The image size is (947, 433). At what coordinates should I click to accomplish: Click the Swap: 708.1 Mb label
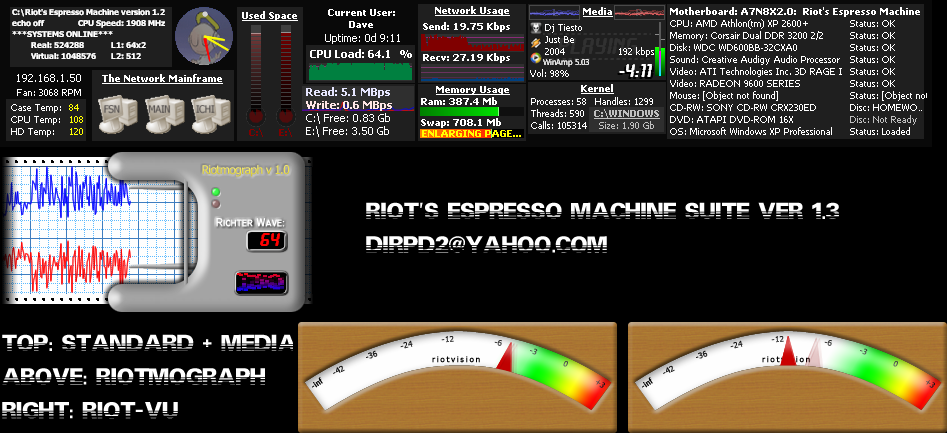click(460, 123)
